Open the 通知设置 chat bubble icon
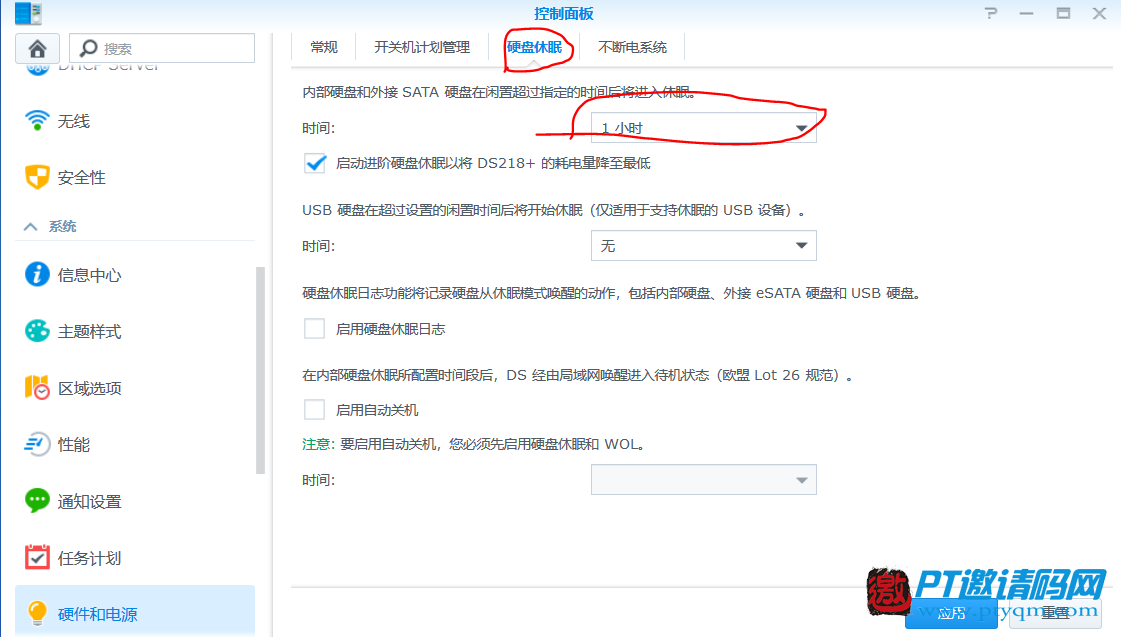 pyautogui.click(x=36, y=500)
